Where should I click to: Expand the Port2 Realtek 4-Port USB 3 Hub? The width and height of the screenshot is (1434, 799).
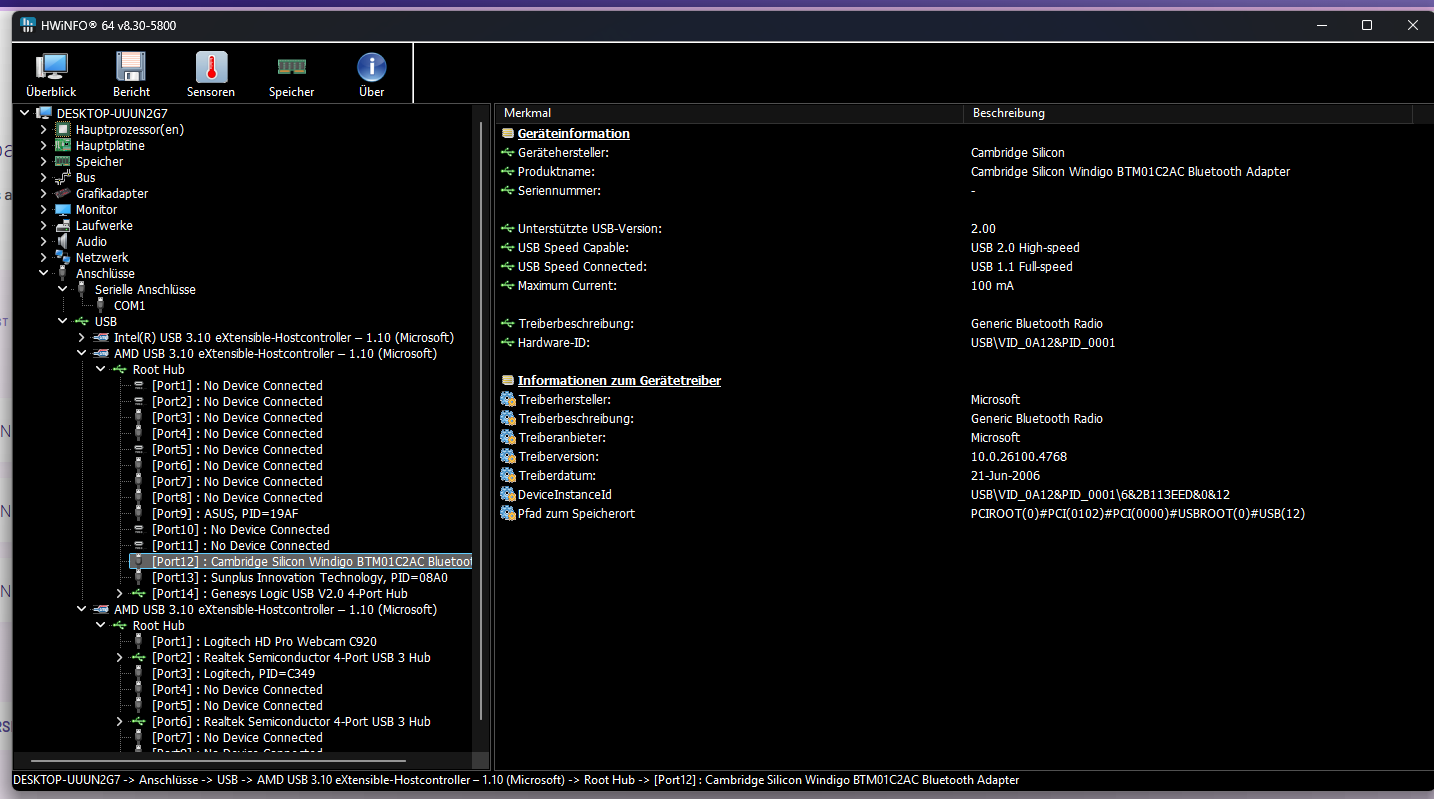pos(119,657)
